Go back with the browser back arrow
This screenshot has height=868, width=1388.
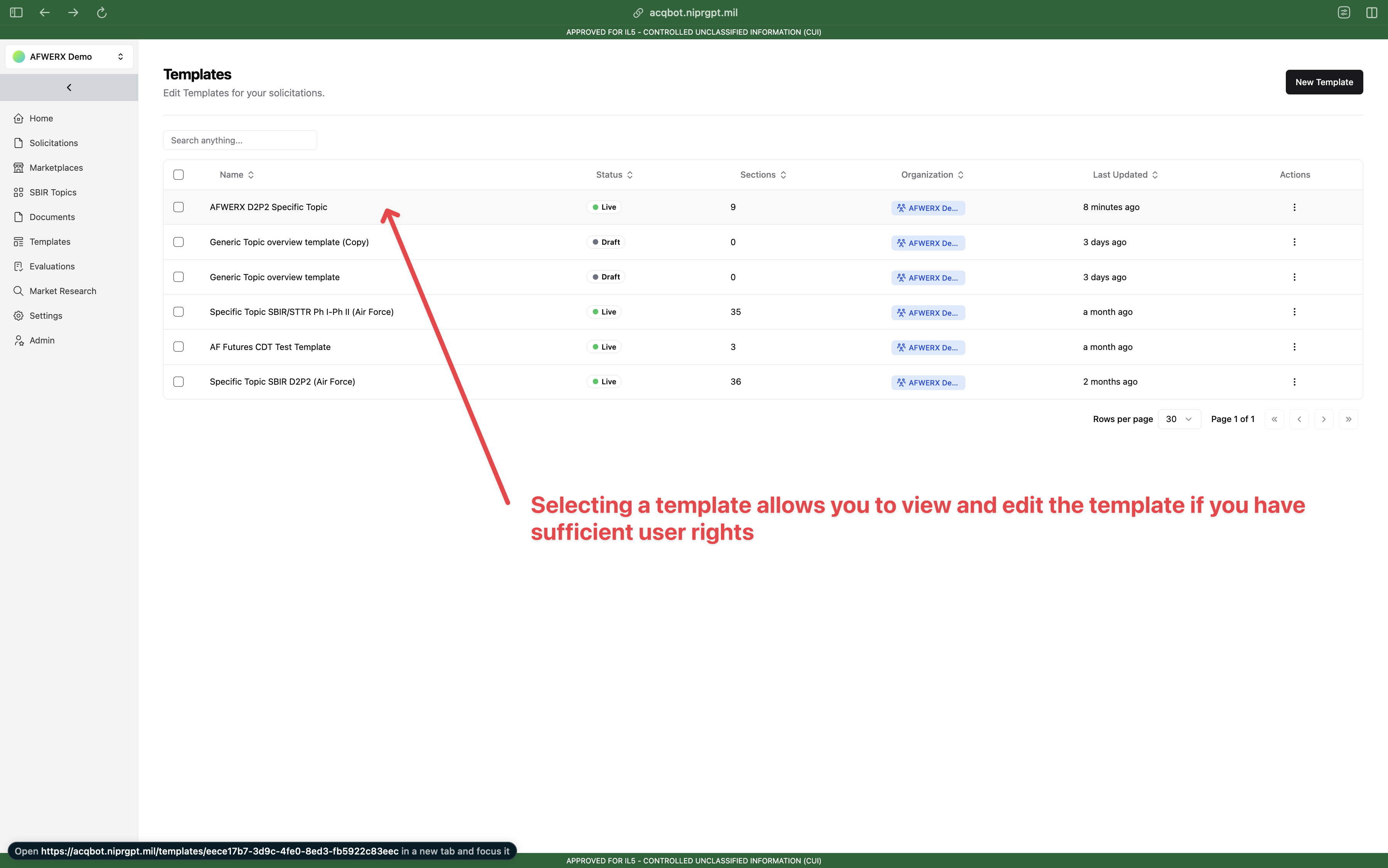pos(45,13)
